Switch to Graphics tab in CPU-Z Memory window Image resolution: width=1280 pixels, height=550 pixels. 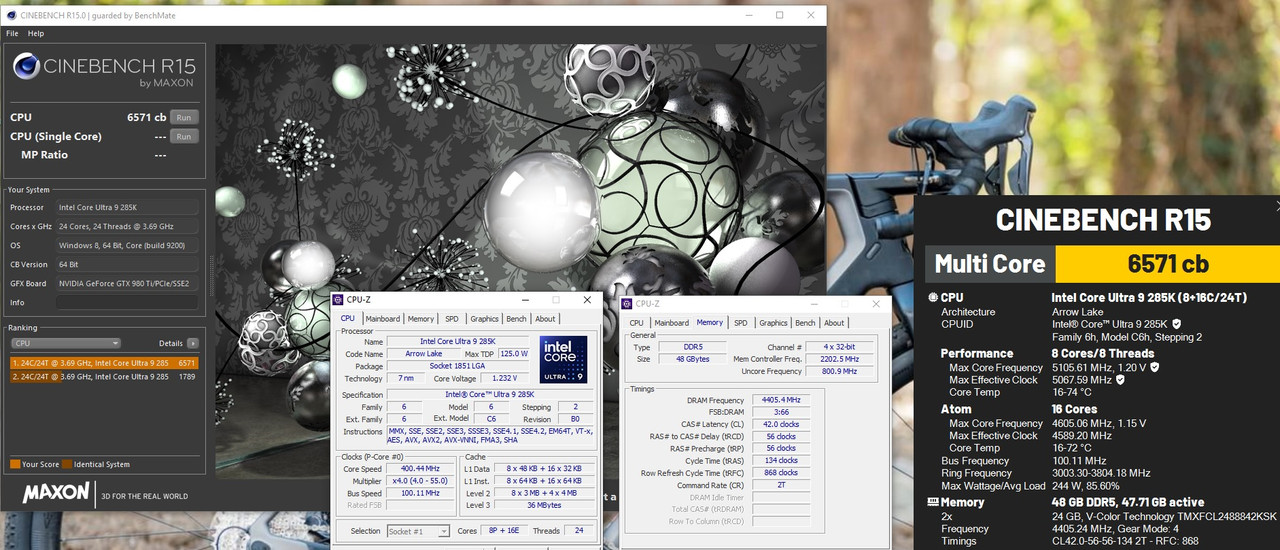point(773,323)
